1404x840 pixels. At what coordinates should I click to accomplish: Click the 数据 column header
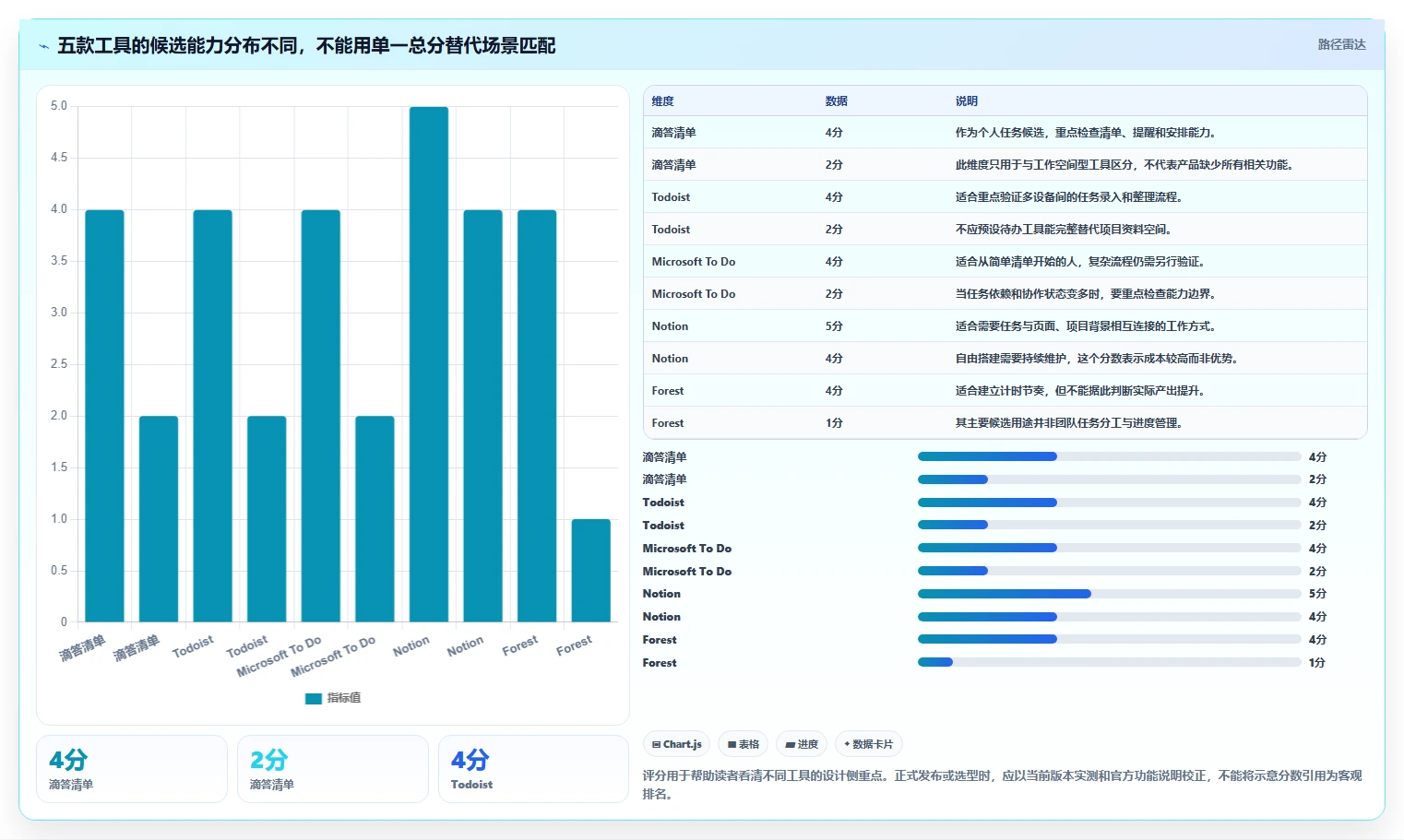836,101
